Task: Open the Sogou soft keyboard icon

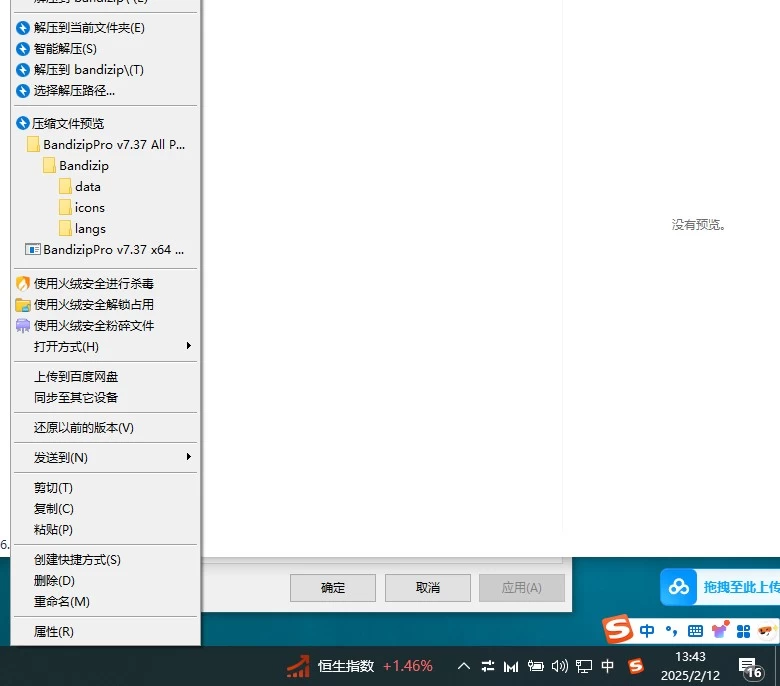Action: 695,631
